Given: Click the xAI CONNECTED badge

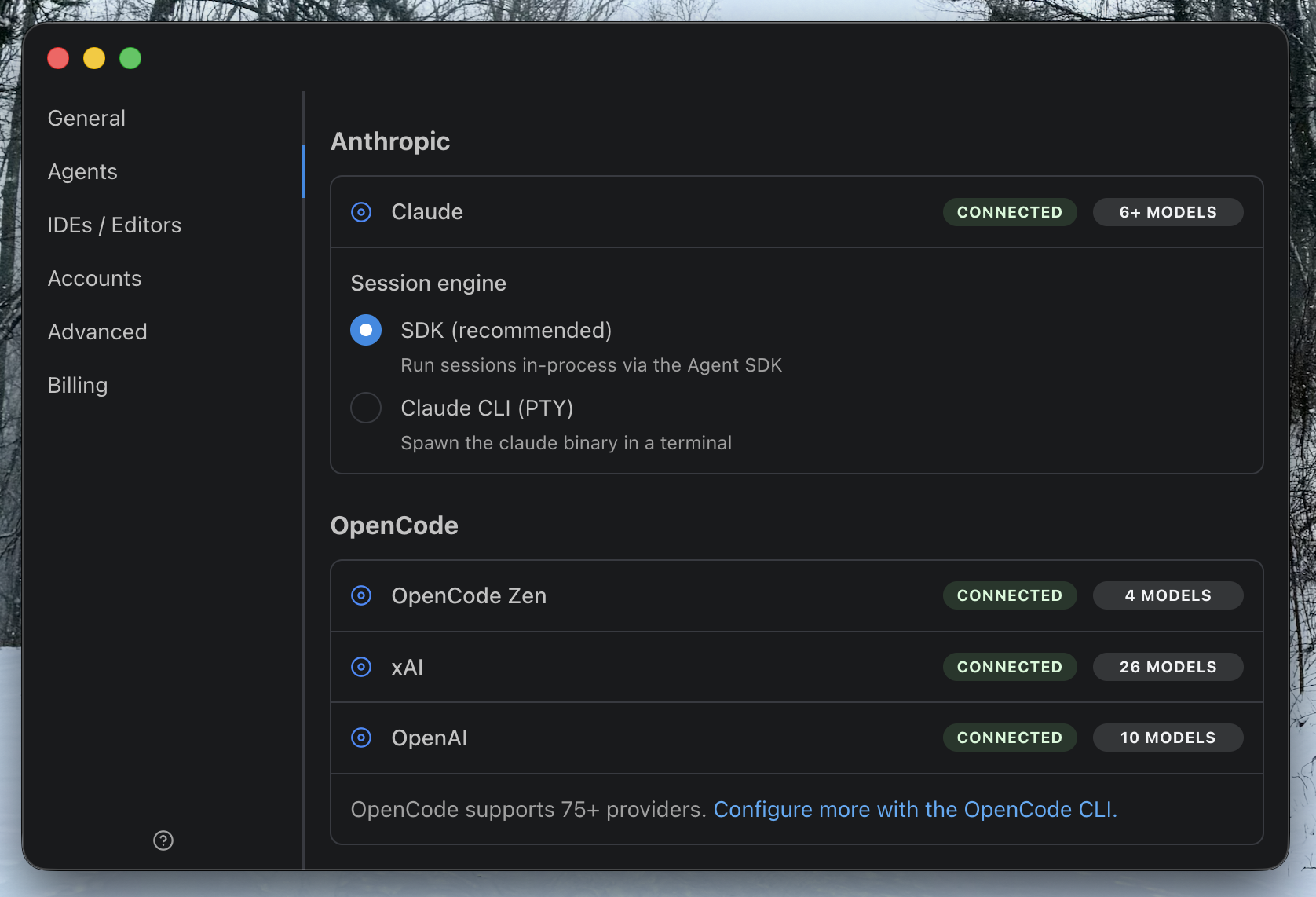Looking at the screenshot, I should click(1010, 667).
